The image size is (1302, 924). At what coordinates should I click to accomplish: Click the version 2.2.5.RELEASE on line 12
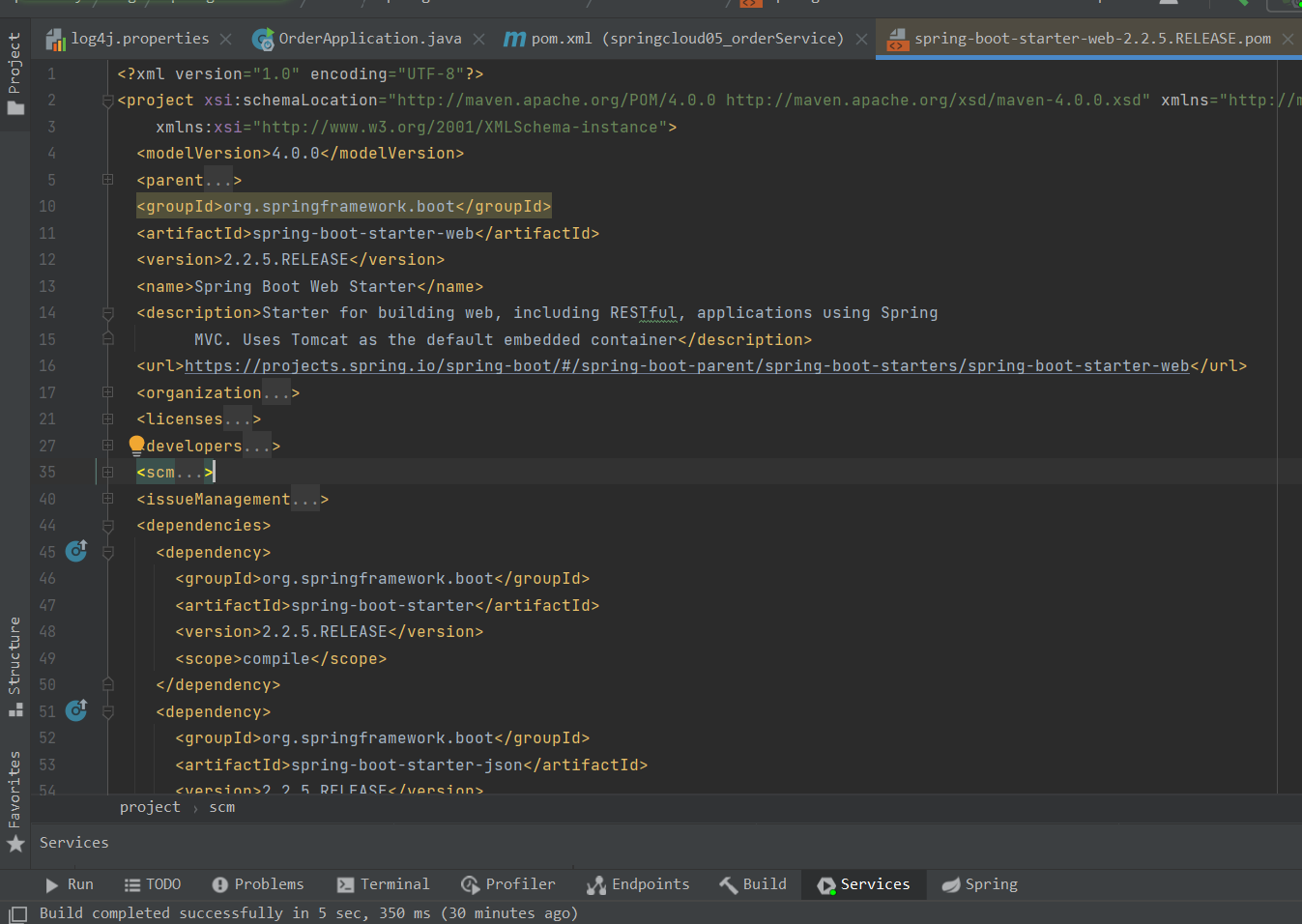click(290, 260)
